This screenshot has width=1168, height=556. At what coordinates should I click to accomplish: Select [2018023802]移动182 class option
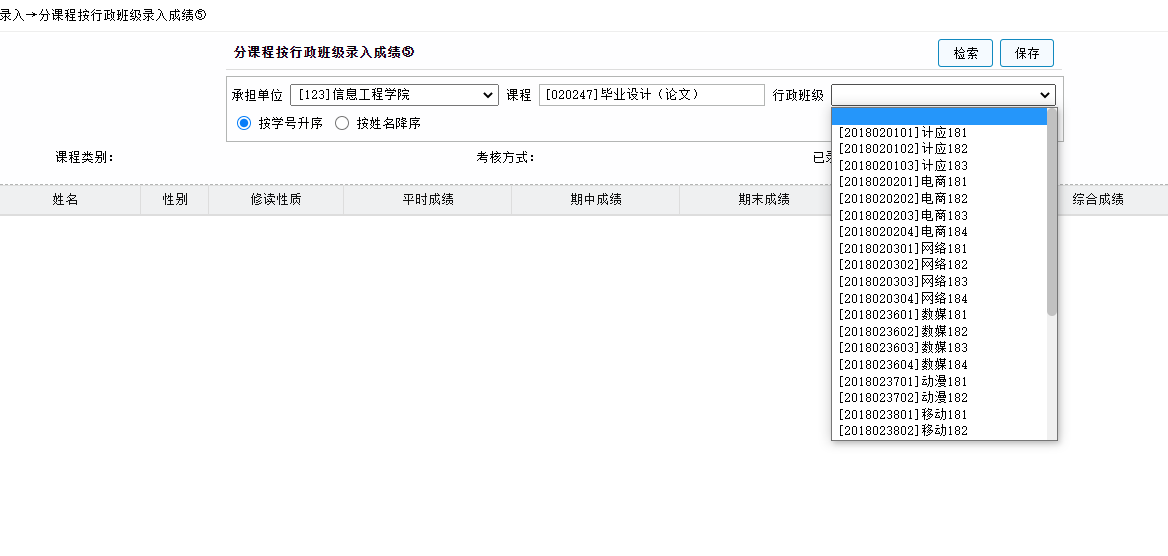903,431
